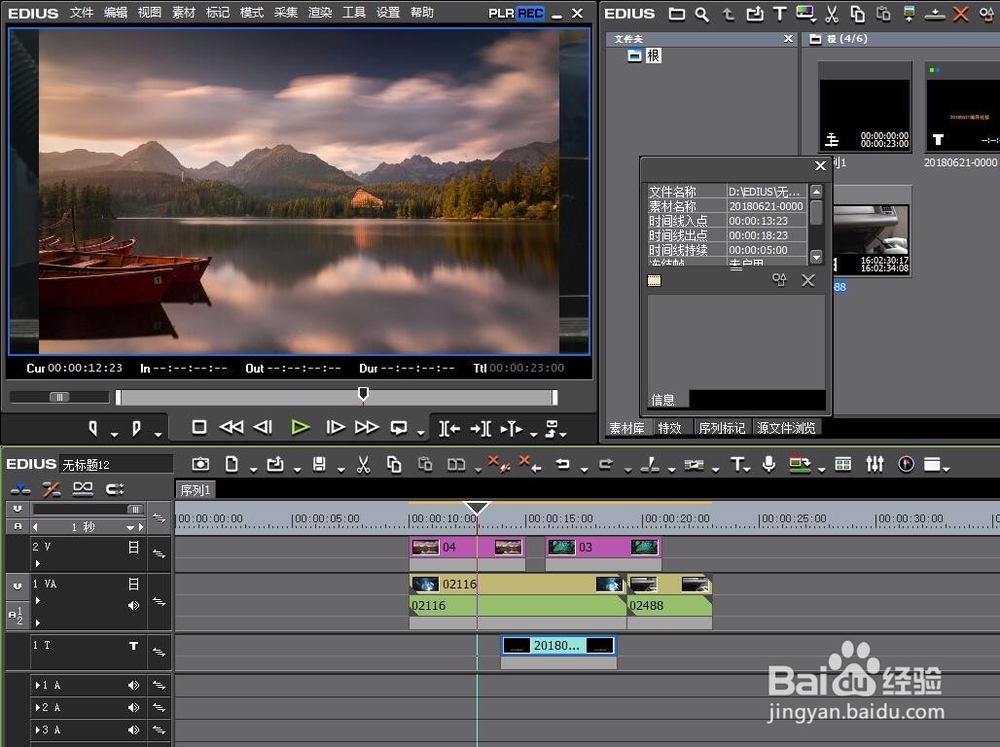Move up one folder in bin

point(728,14)
